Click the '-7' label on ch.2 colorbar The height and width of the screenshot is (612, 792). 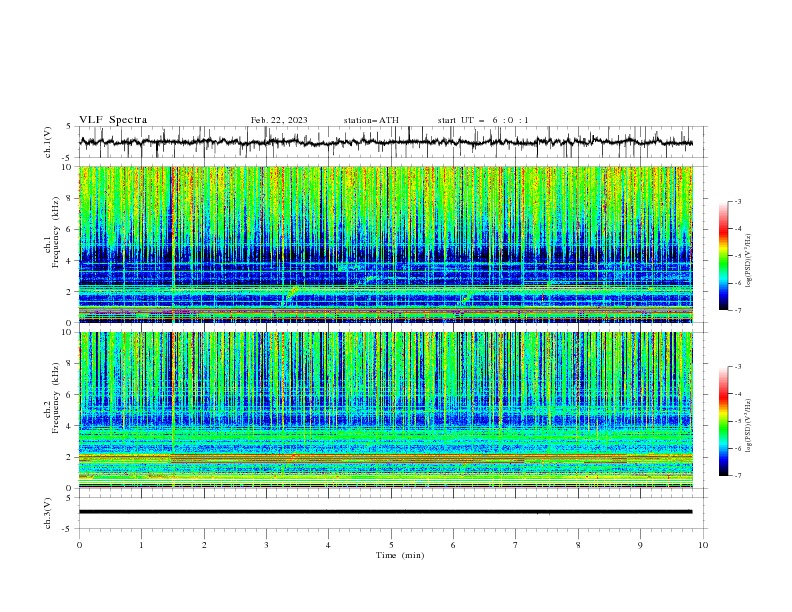737,476
